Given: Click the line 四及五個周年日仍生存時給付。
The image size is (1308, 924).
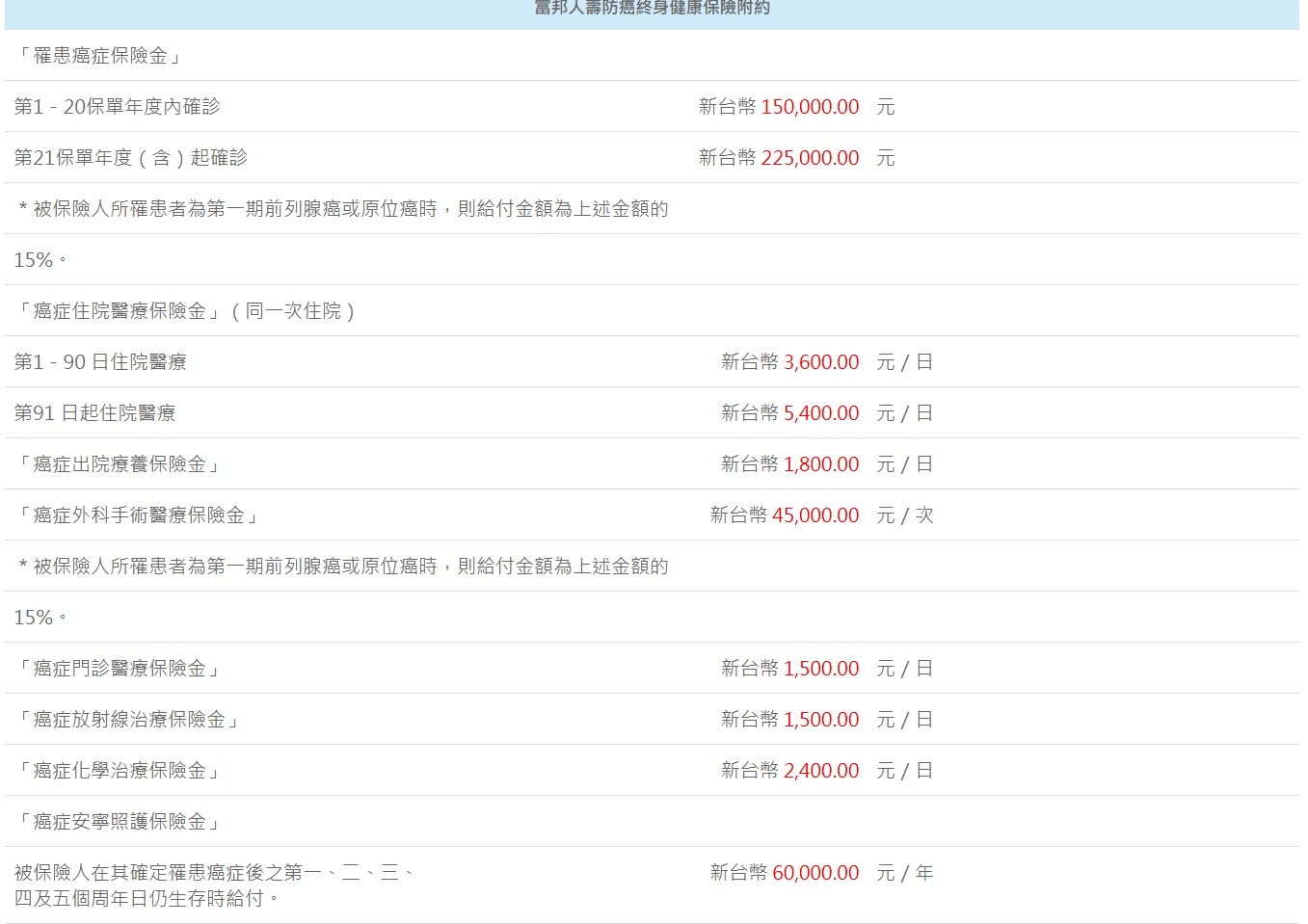Looking at the screenshot, I should tap(147, 899).
